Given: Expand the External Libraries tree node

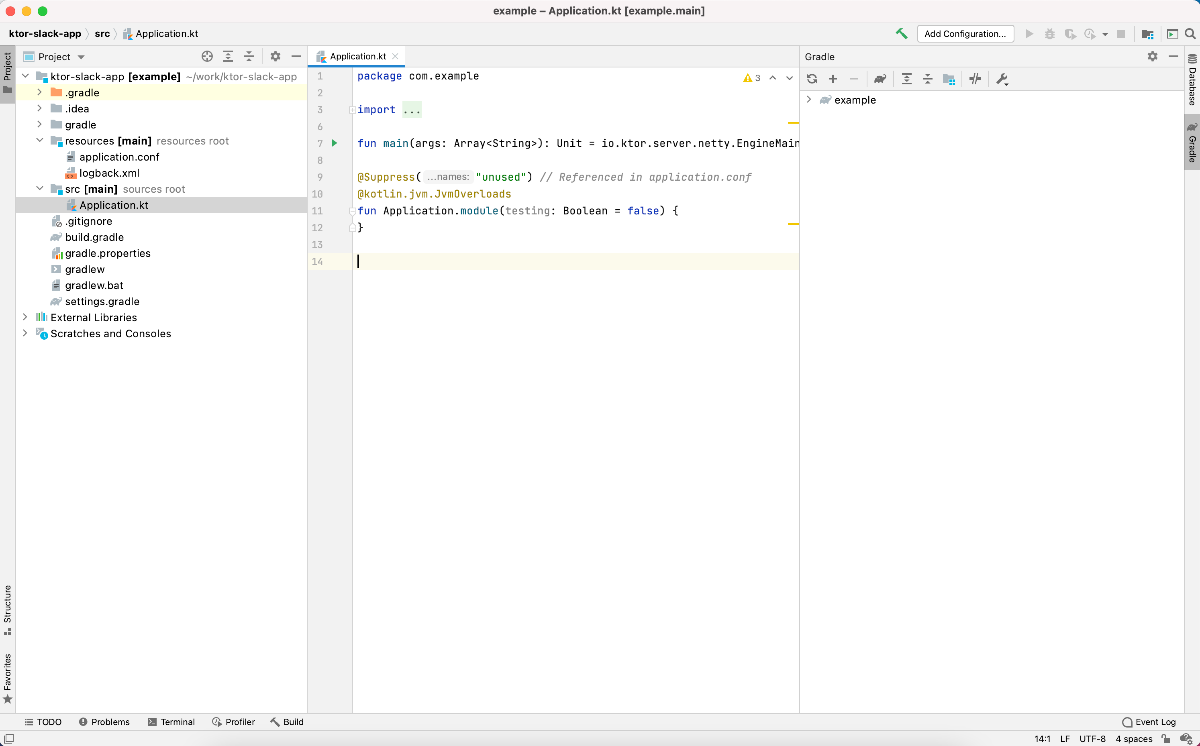Looking at the screenshot, I should [x=25, y=317].
